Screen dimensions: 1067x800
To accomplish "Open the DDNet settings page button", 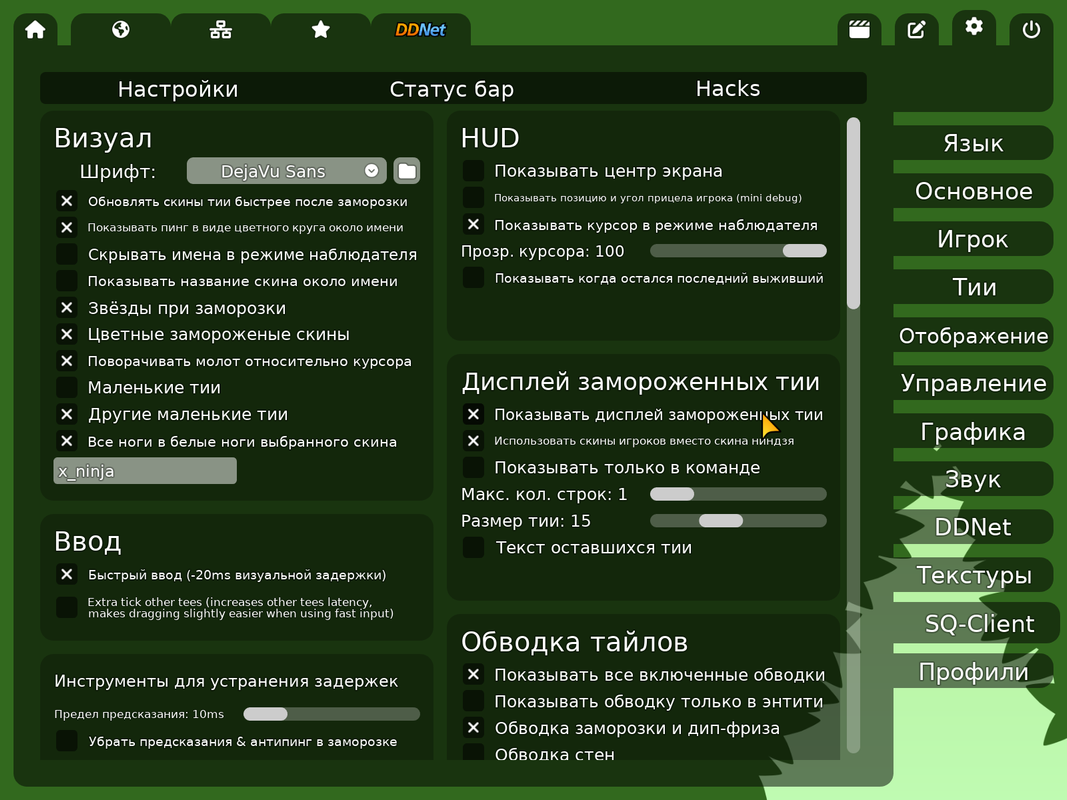I will coord(973,527).
